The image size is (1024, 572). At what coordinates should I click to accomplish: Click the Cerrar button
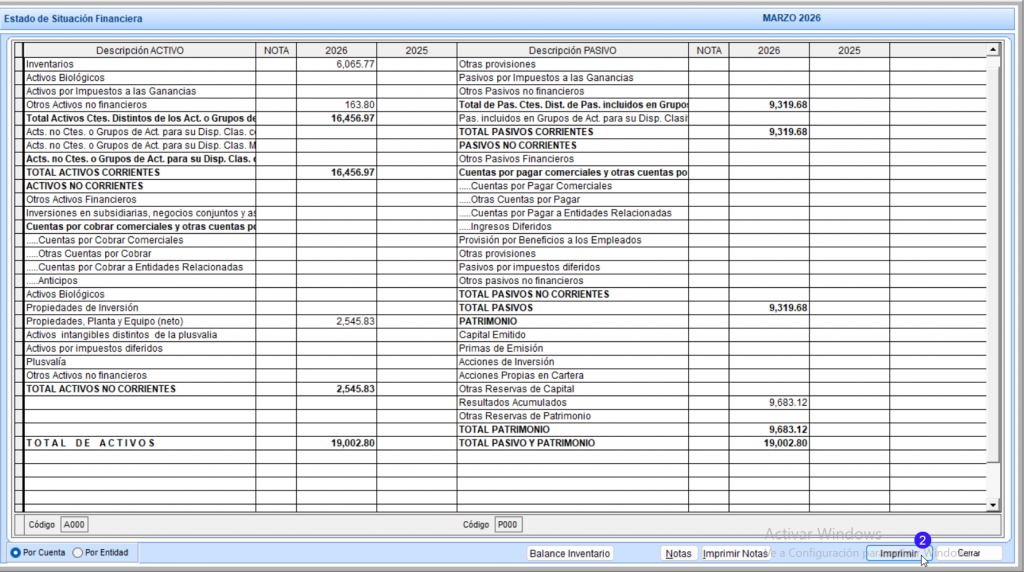(968, 553)
